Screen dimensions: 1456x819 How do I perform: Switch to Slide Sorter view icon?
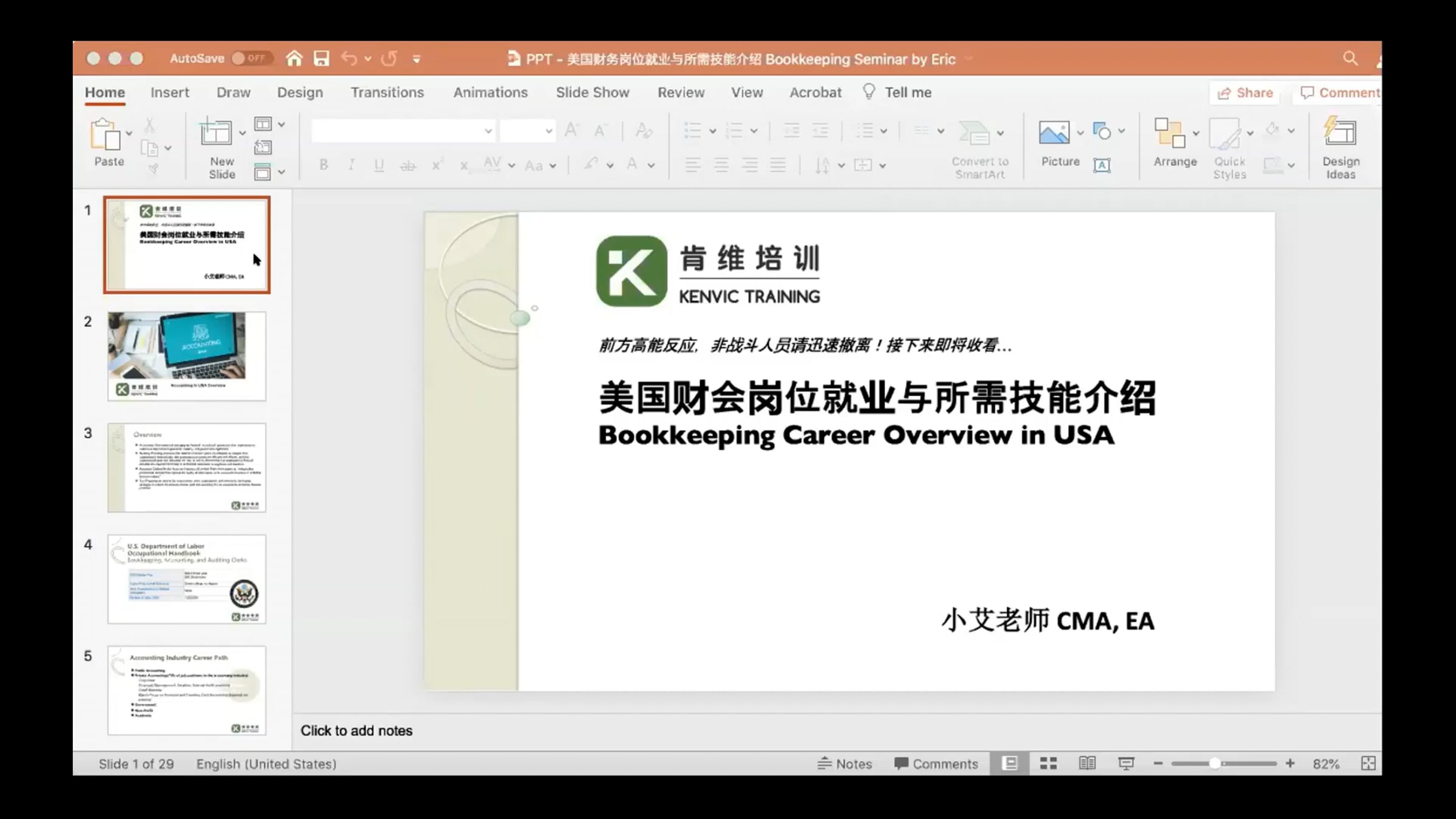[1048, 763]
